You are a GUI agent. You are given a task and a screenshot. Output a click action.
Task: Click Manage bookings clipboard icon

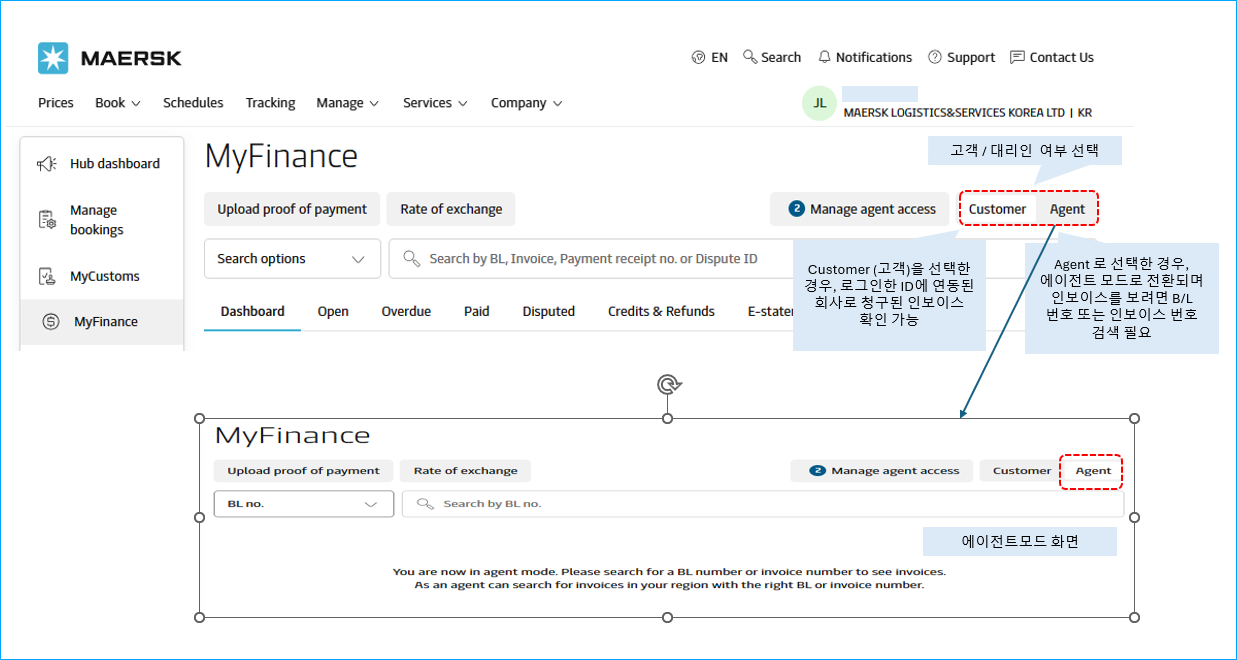[x=47, y=220]
